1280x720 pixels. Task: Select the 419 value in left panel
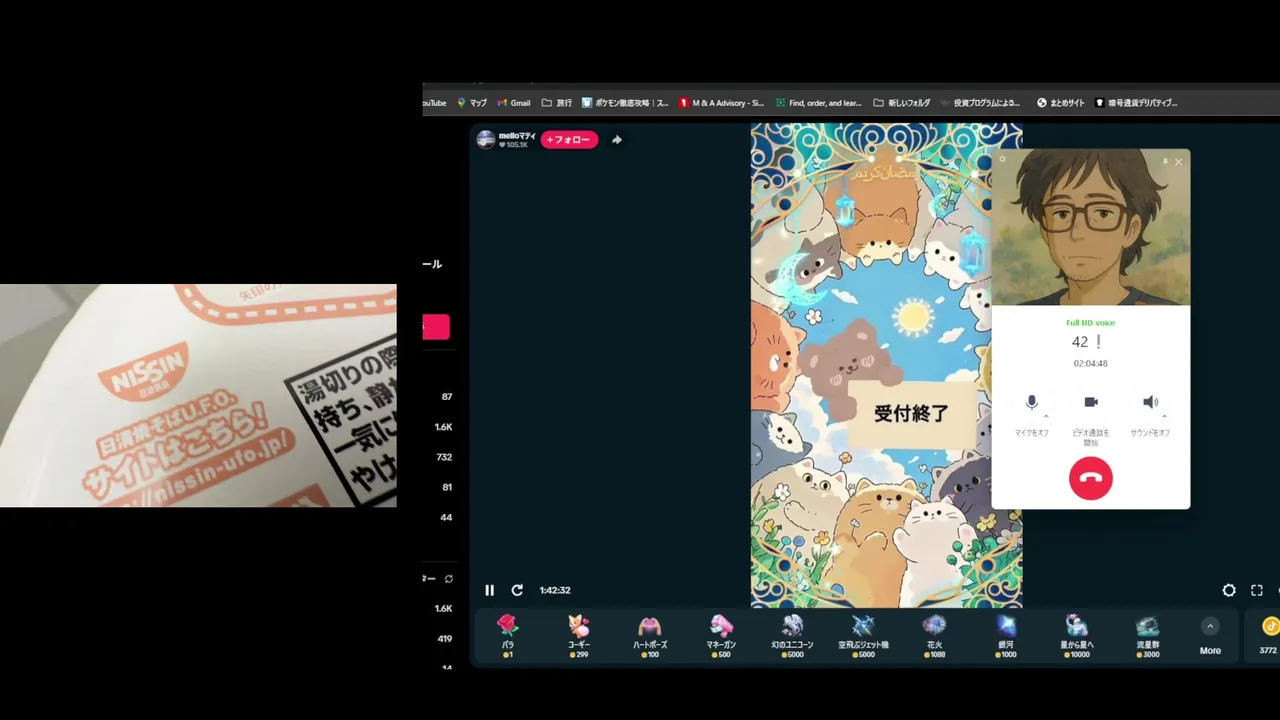[445, 638]
